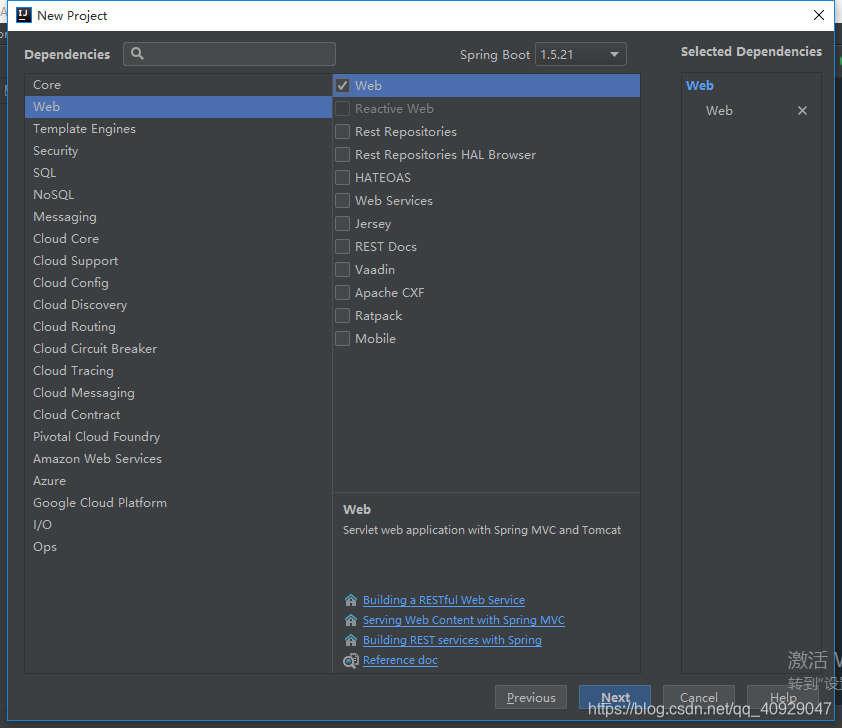Select the Pivotal Cloud Foundry category
The width and height of the screenshot is (842, 728).
(x=178, y=437)
